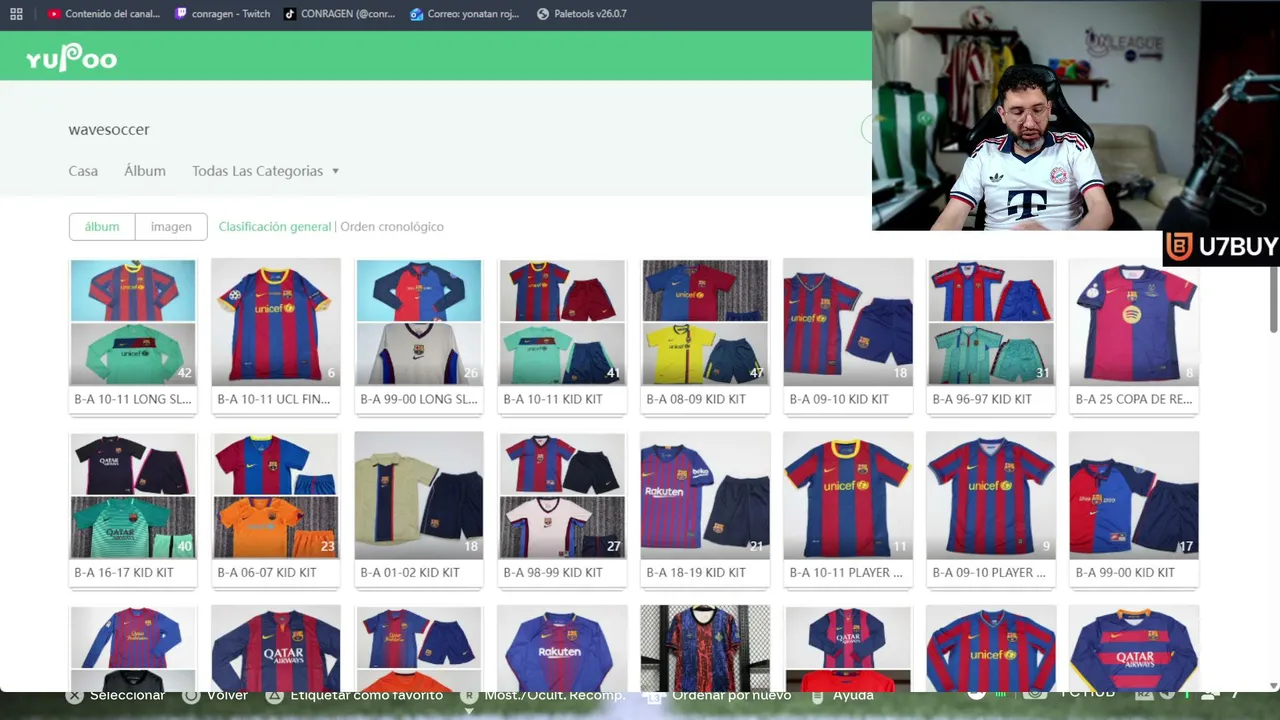
Task: Open the Paletools v26.0.7 bookmark
Action: point(581,14)
